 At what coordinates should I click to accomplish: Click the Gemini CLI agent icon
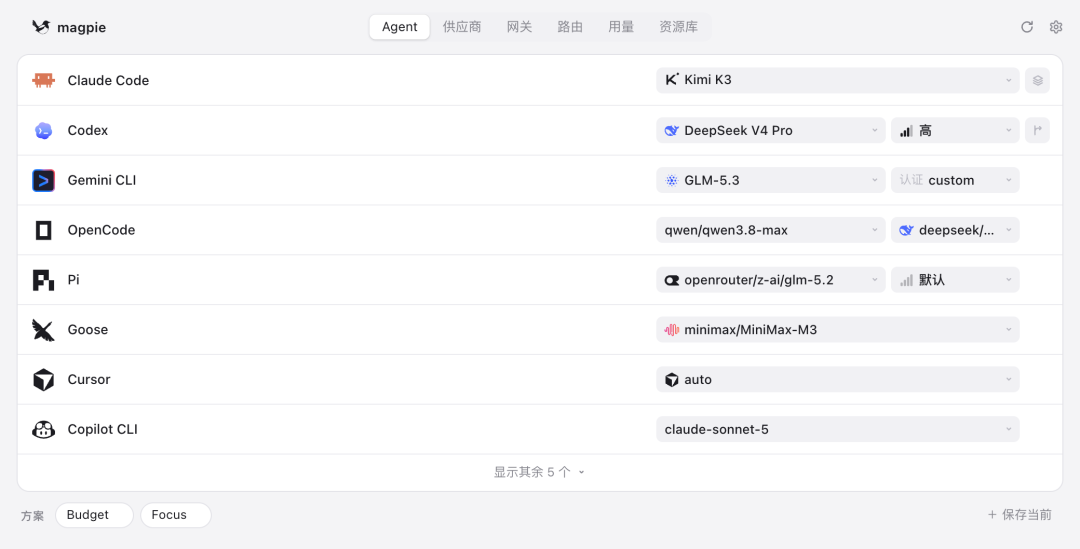(x=43, y=180)
